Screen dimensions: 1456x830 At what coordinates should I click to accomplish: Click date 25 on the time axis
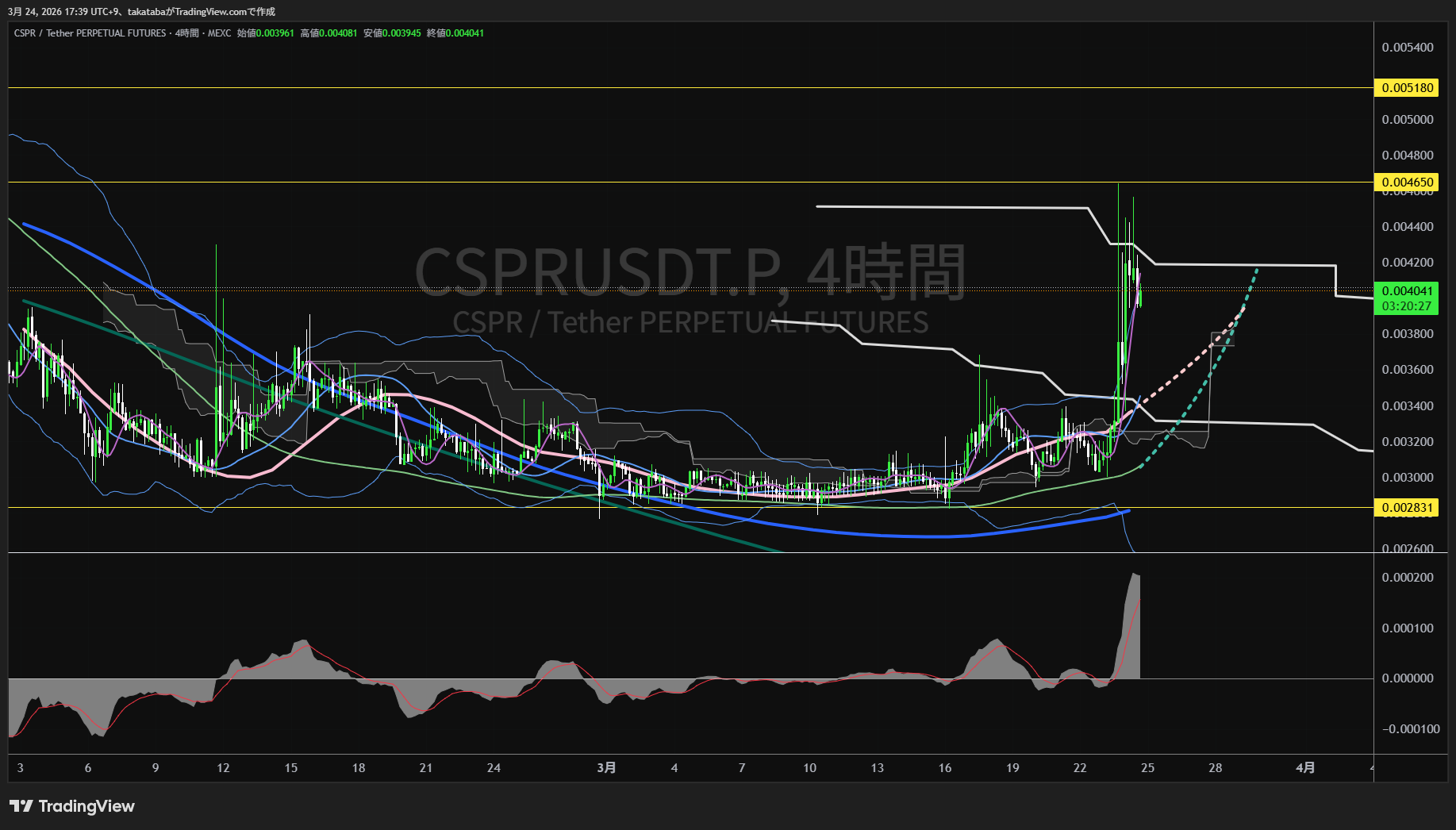pos(1147,767)
